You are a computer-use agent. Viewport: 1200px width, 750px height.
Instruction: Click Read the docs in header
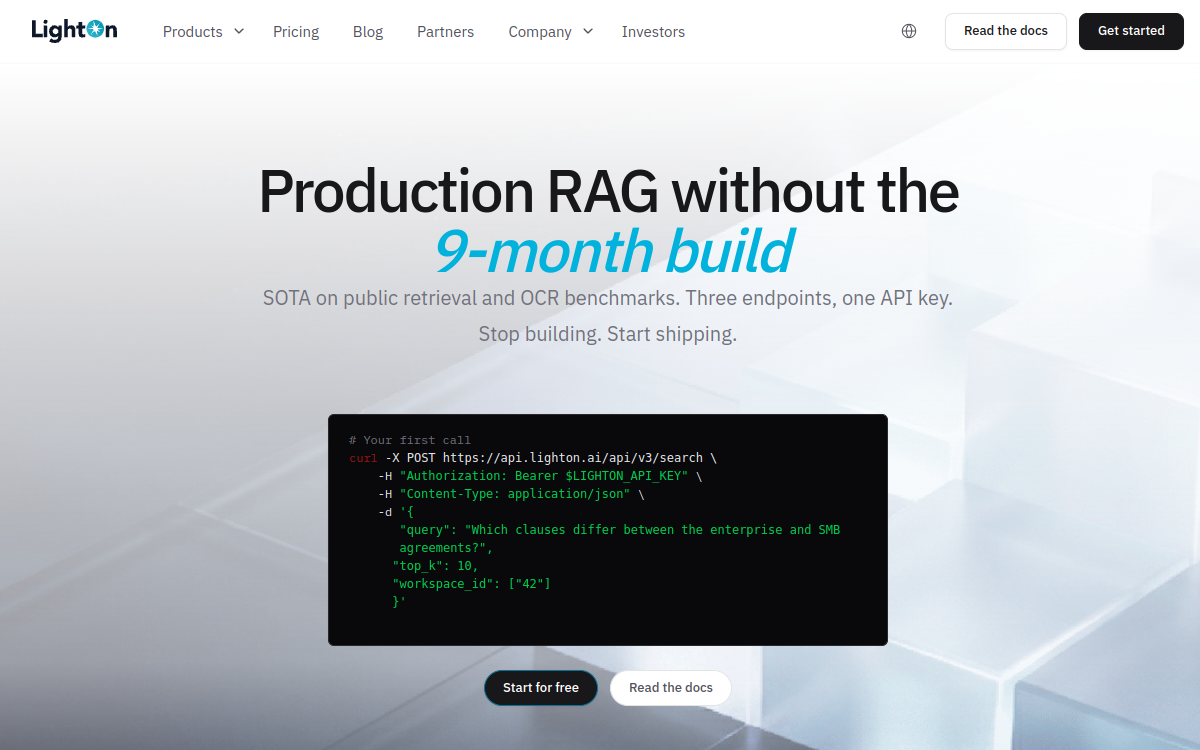click(1006, 31)
